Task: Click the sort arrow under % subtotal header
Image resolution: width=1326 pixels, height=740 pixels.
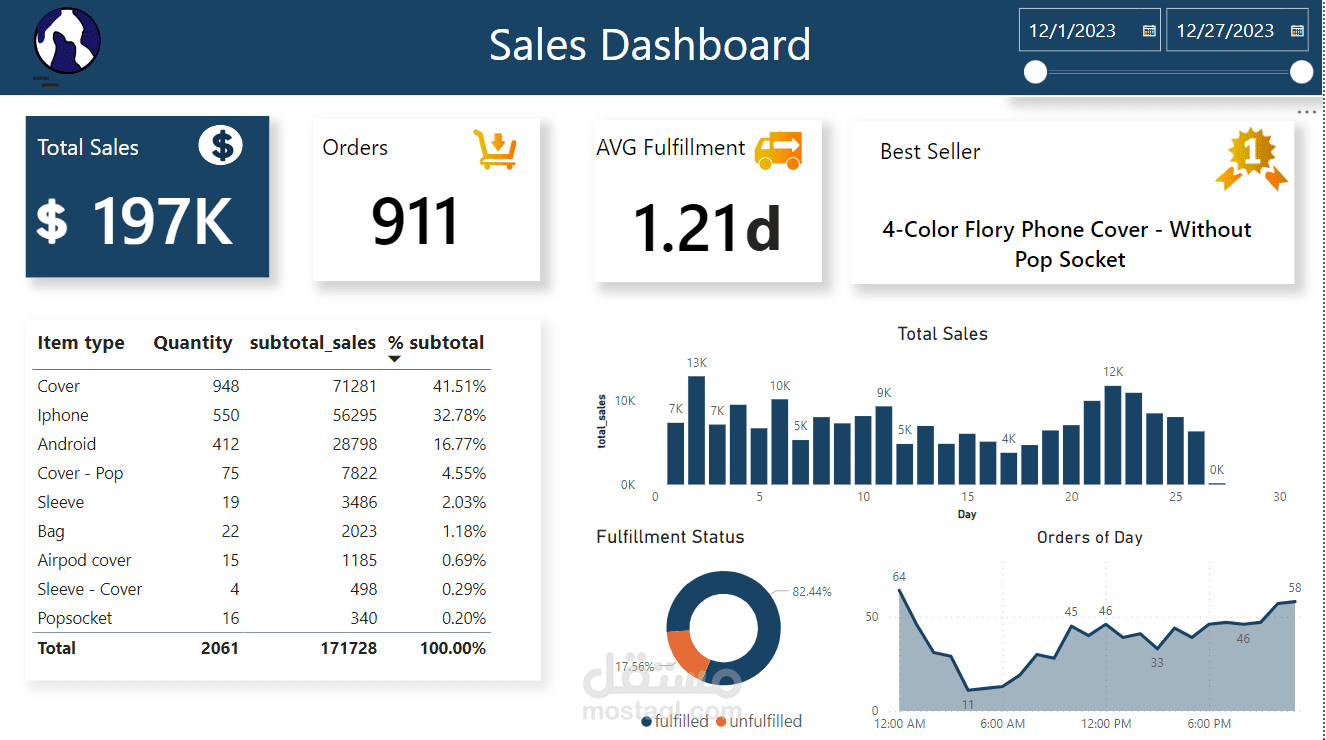Action: [395, 359]
